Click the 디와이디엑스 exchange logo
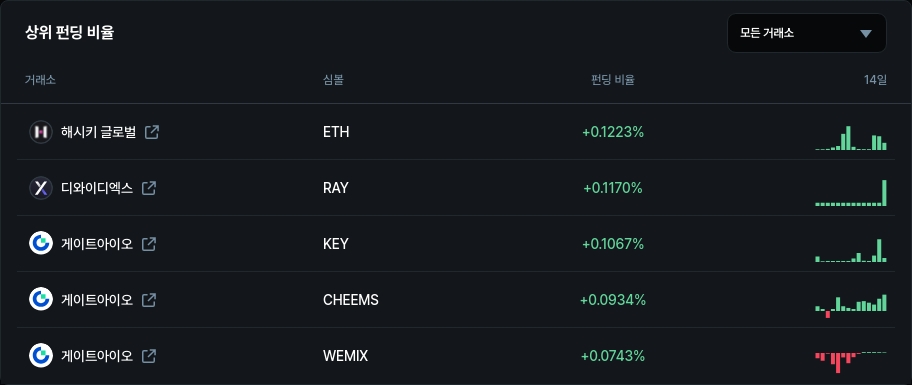Viewport: 912px width, 385px height. [41, 188]
